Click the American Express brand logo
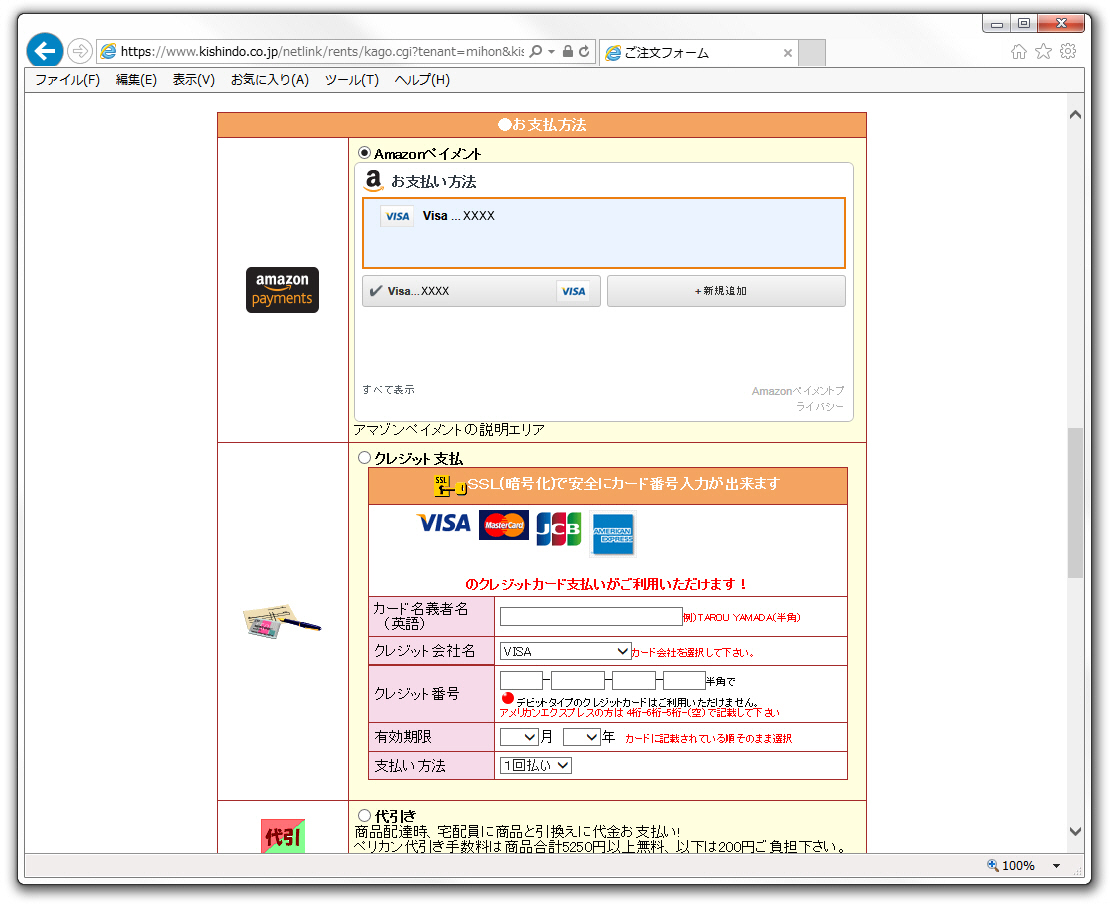 click(613, 534)
